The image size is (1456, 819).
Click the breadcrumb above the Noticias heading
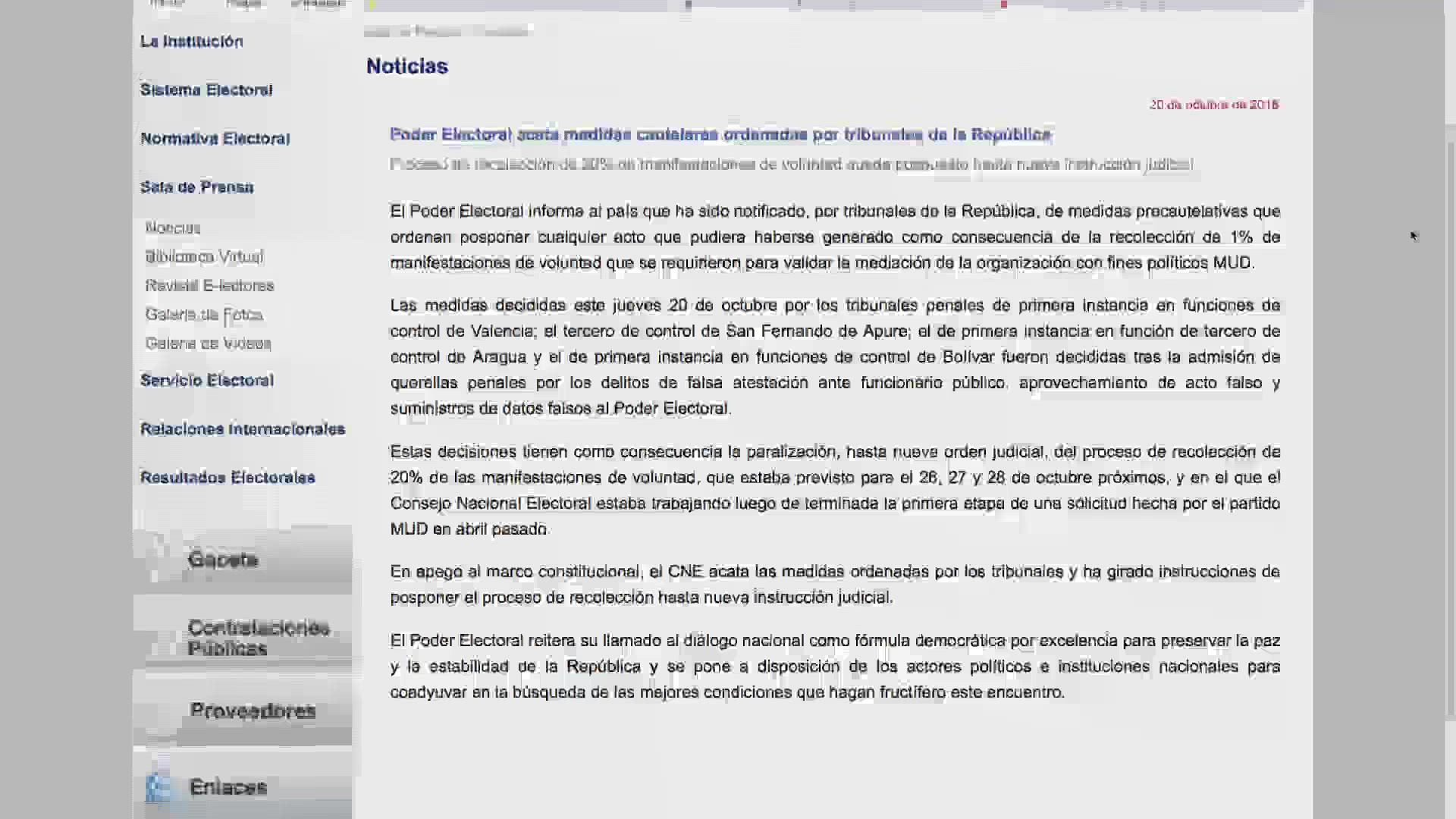click(x=447, y=31)
